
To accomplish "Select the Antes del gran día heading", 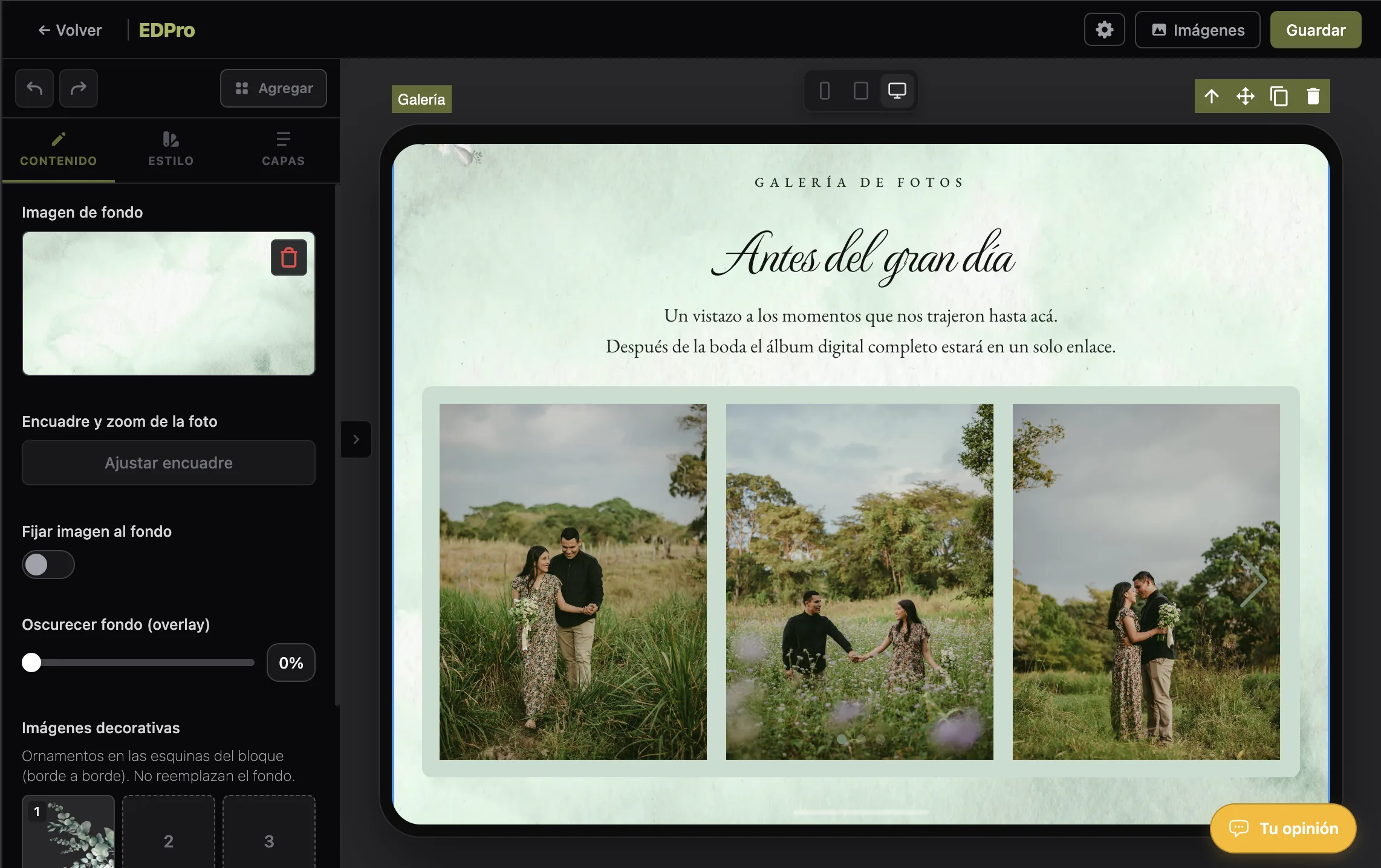I will coord(862,256).
